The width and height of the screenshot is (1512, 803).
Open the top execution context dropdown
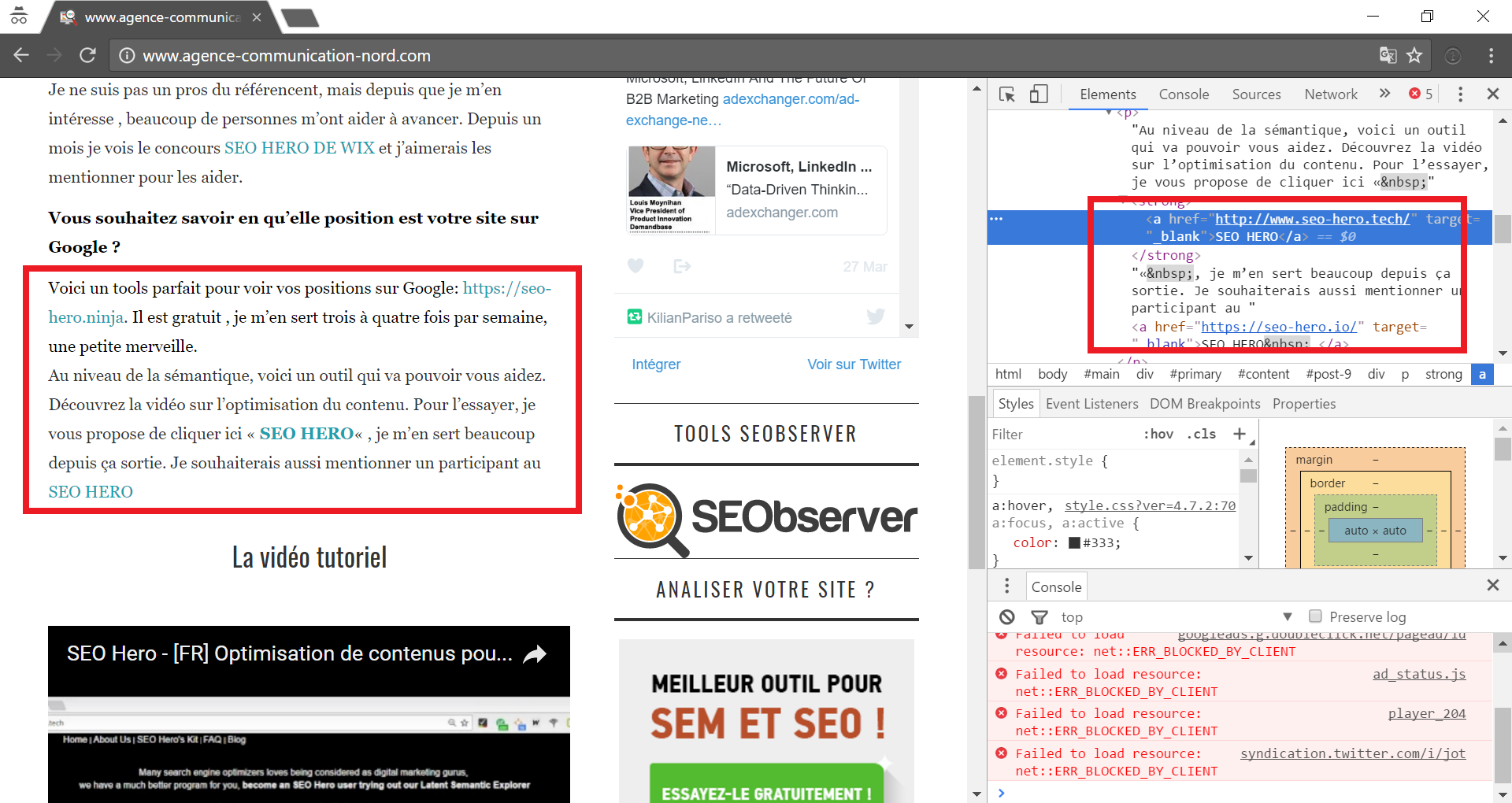pos(1177,617)
